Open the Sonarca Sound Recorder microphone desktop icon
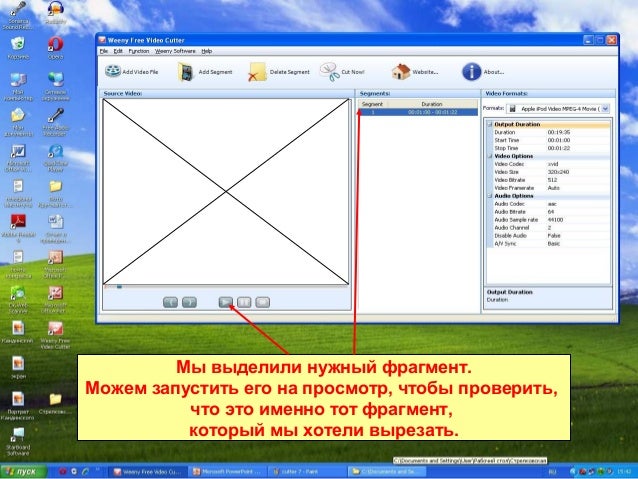The height and width of the screenshot is (479, 638). coord(17,15)
